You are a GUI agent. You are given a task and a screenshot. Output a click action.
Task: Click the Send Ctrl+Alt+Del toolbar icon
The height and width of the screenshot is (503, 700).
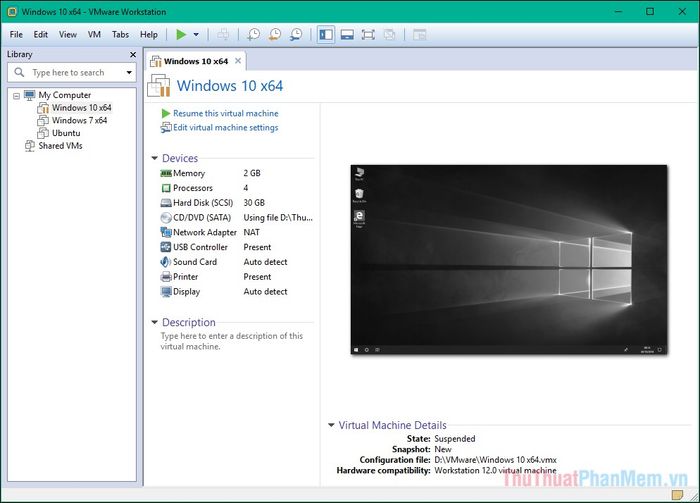click(223, 34)
